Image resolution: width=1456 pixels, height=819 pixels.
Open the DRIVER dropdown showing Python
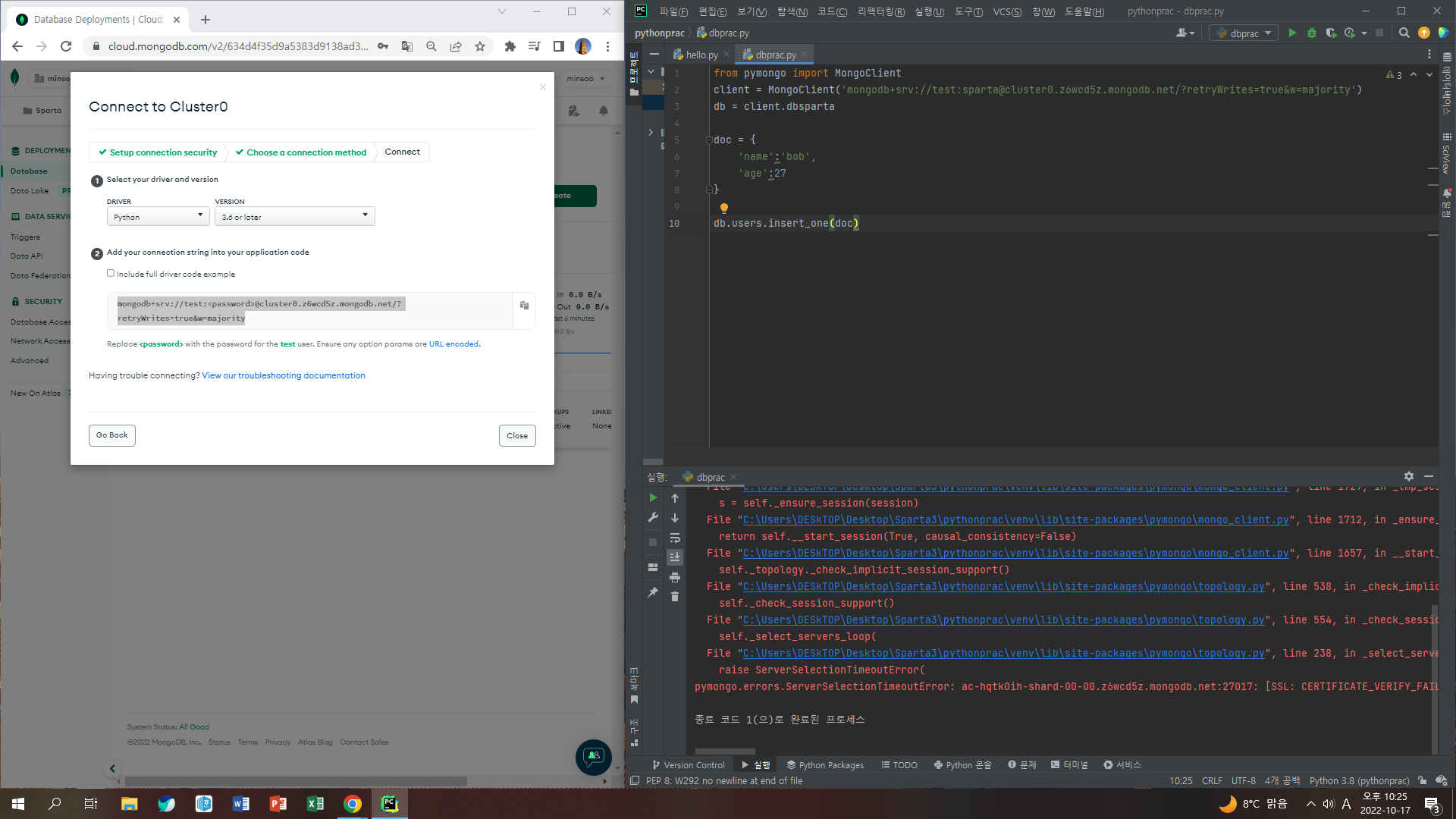click(x=158, y=216)
